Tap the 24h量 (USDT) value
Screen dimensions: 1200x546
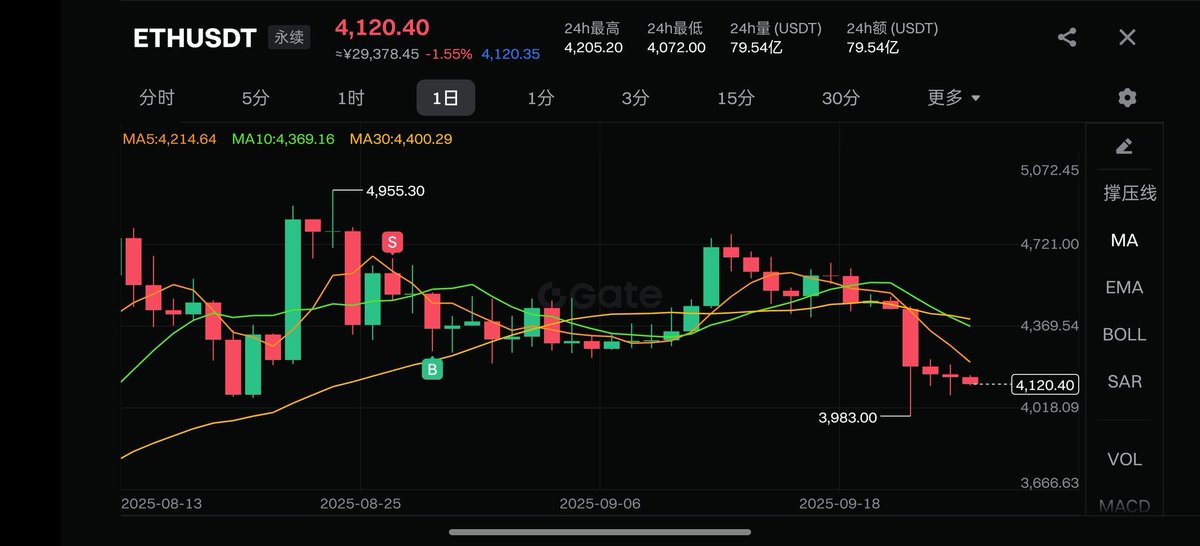click(756, 47)
